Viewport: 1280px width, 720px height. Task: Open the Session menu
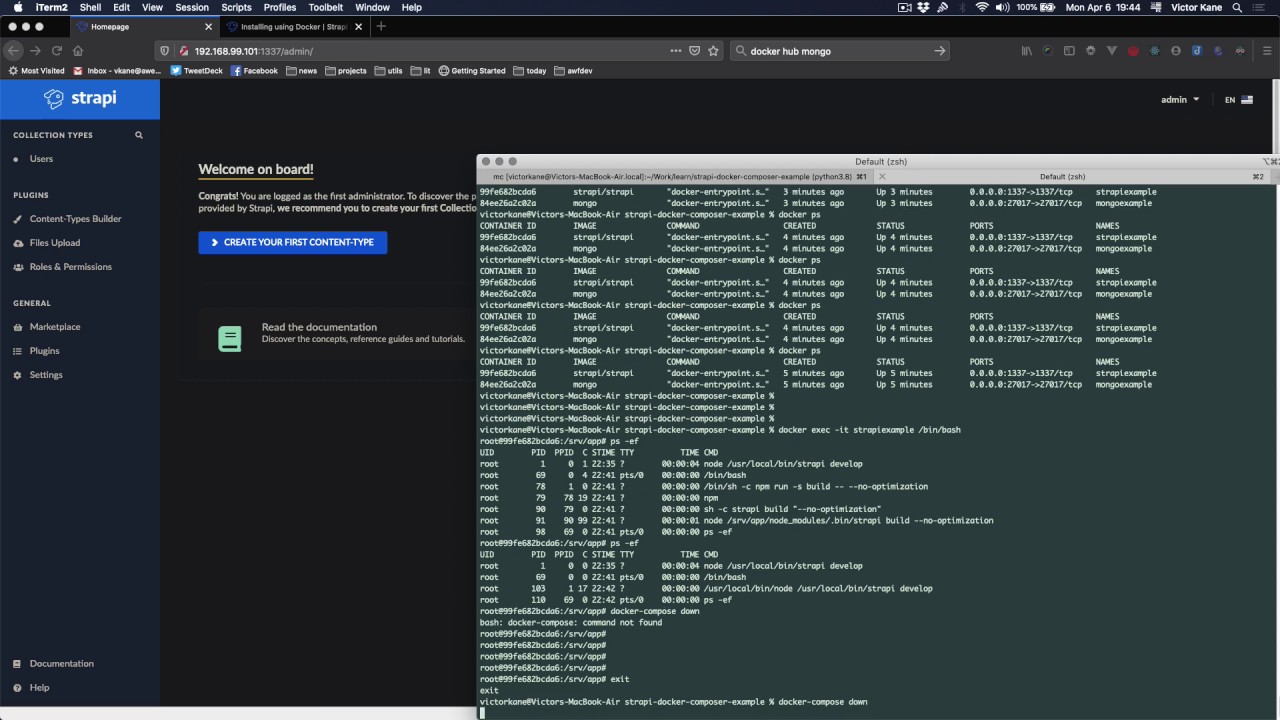coord(192,7)
